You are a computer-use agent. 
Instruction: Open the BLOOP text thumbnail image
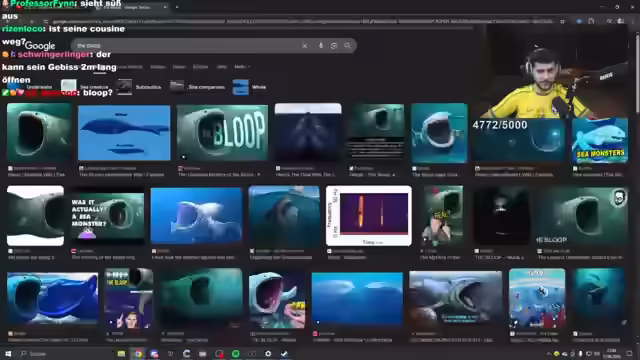222,132
